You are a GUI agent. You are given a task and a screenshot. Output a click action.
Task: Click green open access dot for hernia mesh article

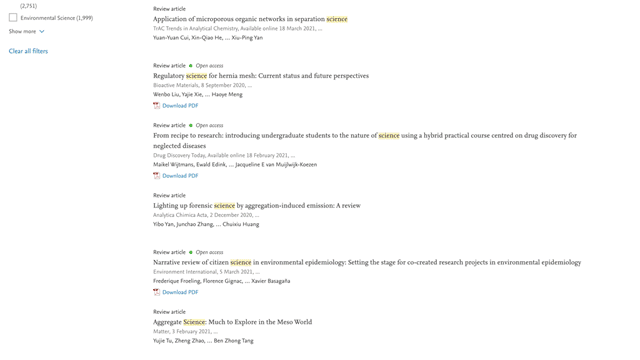point(191,65)
